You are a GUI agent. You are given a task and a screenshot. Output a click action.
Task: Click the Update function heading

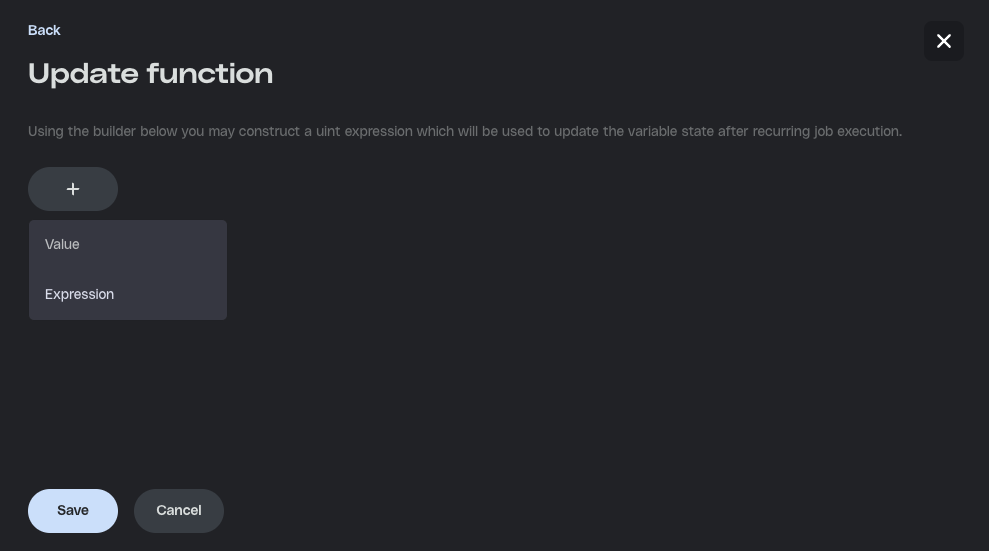150,74
